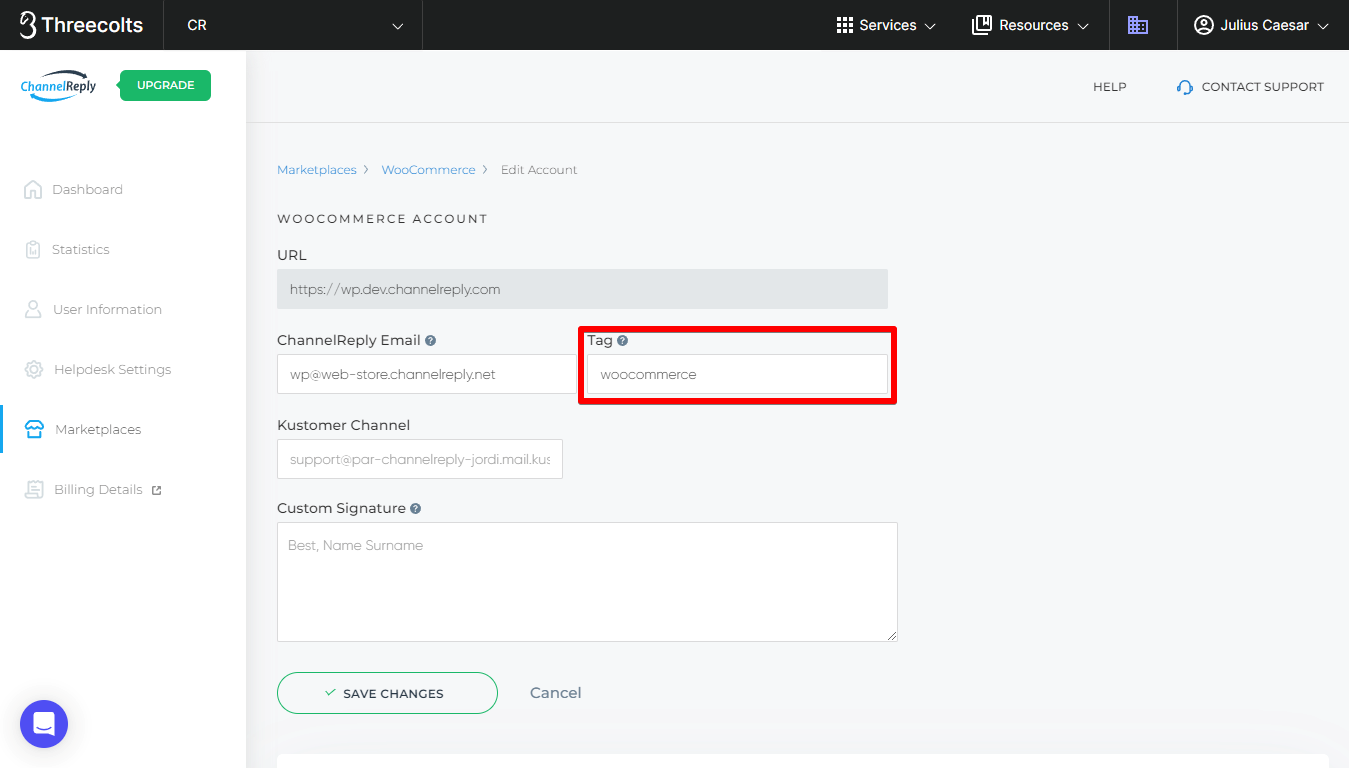Click the disabled URL field
This screenshot has width=1349, height=768.
[582, 289]
